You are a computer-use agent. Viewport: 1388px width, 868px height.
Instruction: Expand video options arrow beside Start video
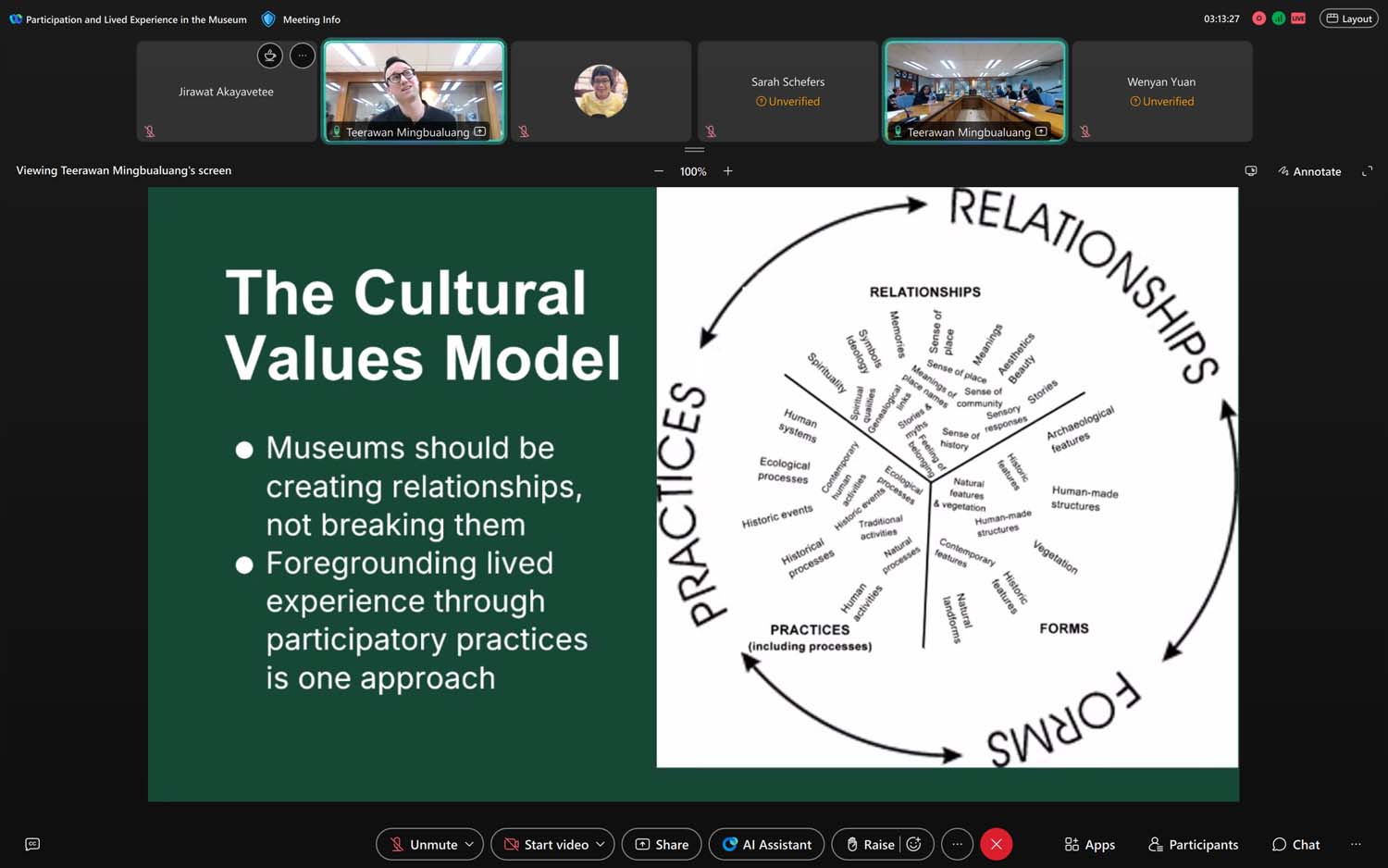click(601, 844)
